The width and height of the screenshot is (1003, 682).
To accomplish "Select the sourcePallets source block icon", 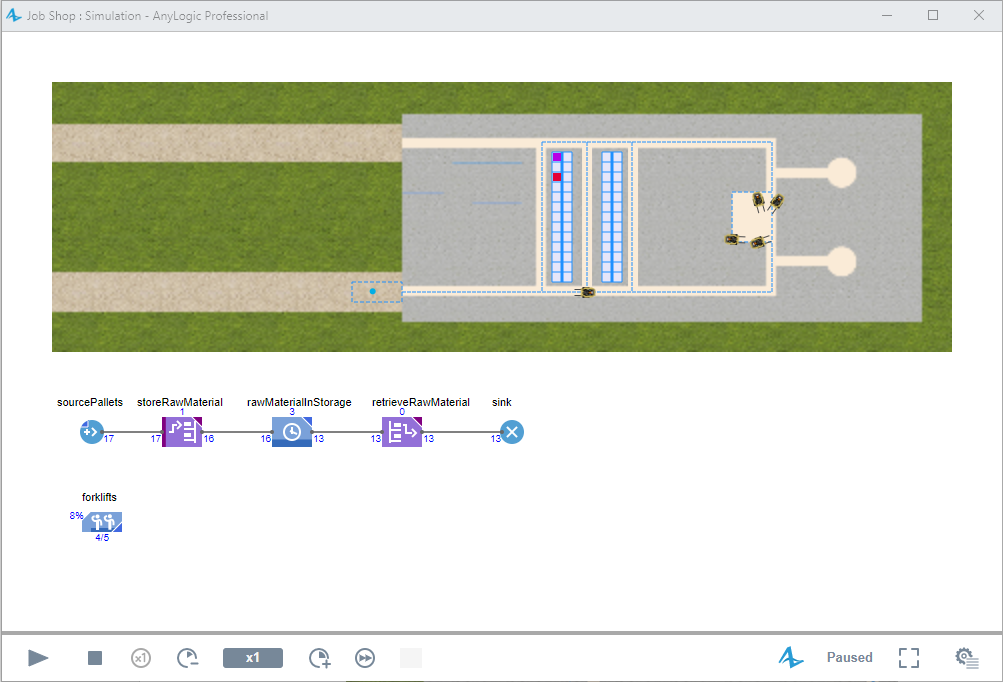I will click(x=91, y=432).
